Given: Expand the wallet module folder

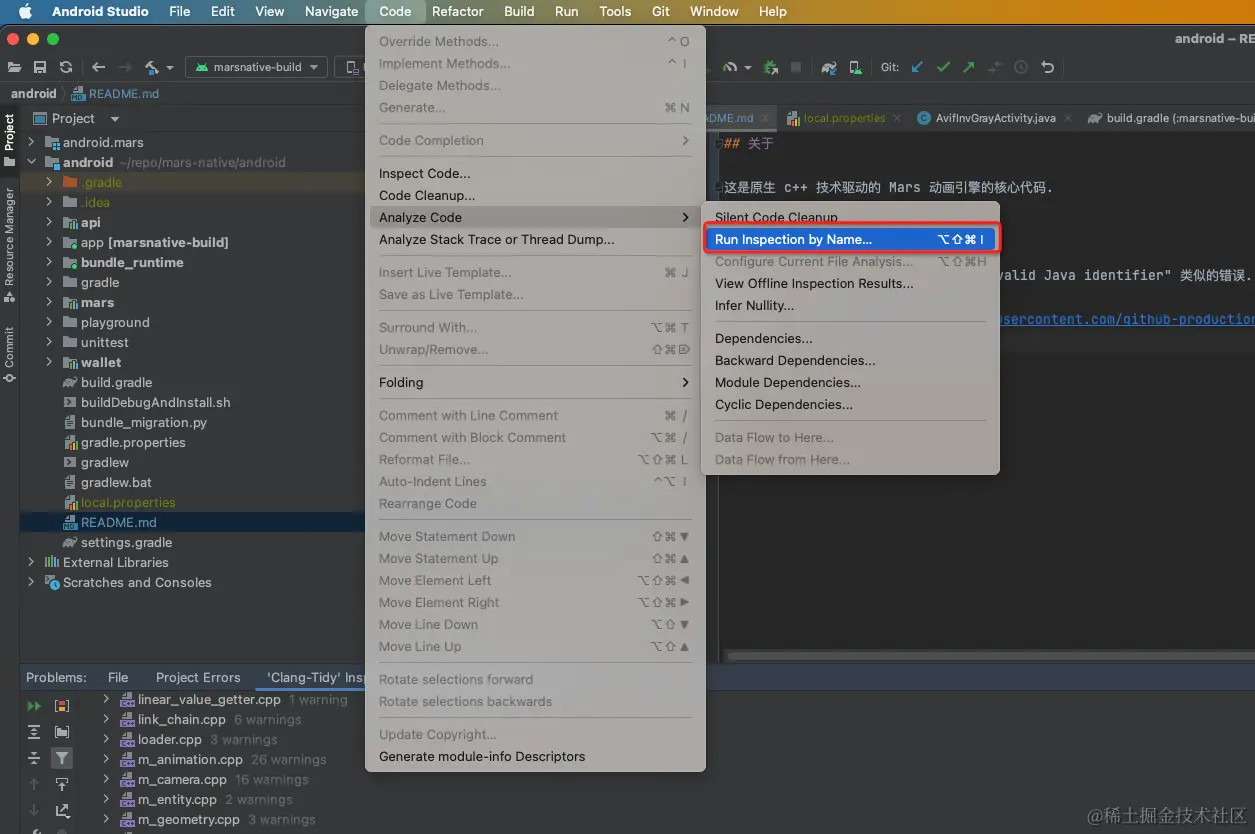Looking at the screenshot, I should point(49,362).
